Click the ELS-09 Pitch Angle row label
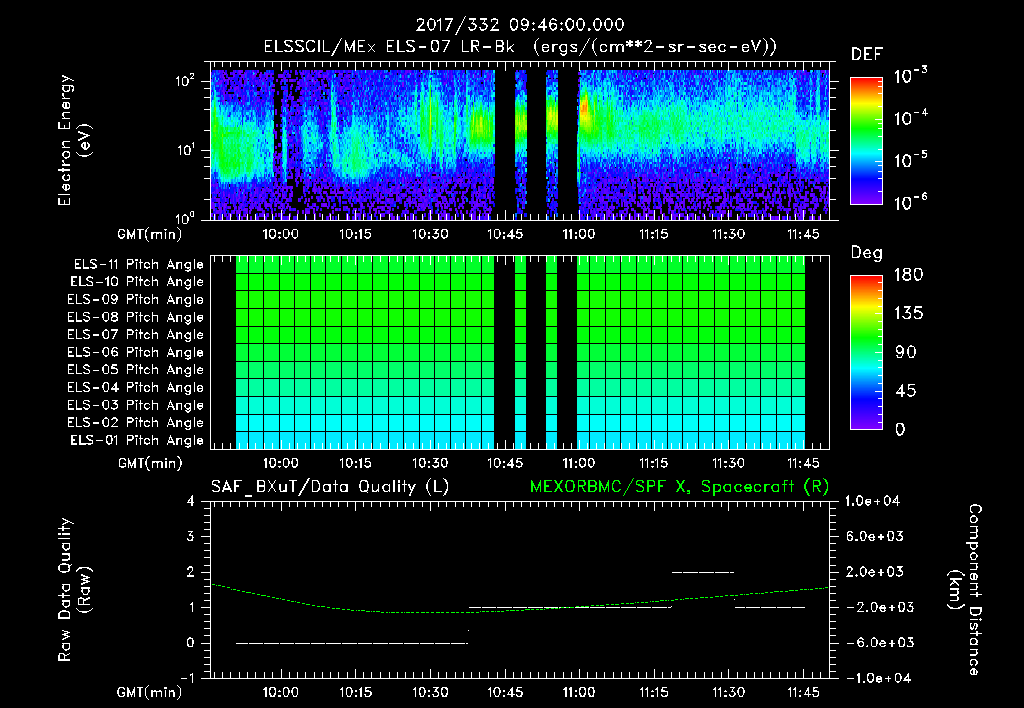The width and height of the screenshot is (1024, 708). tap(135, 300)
